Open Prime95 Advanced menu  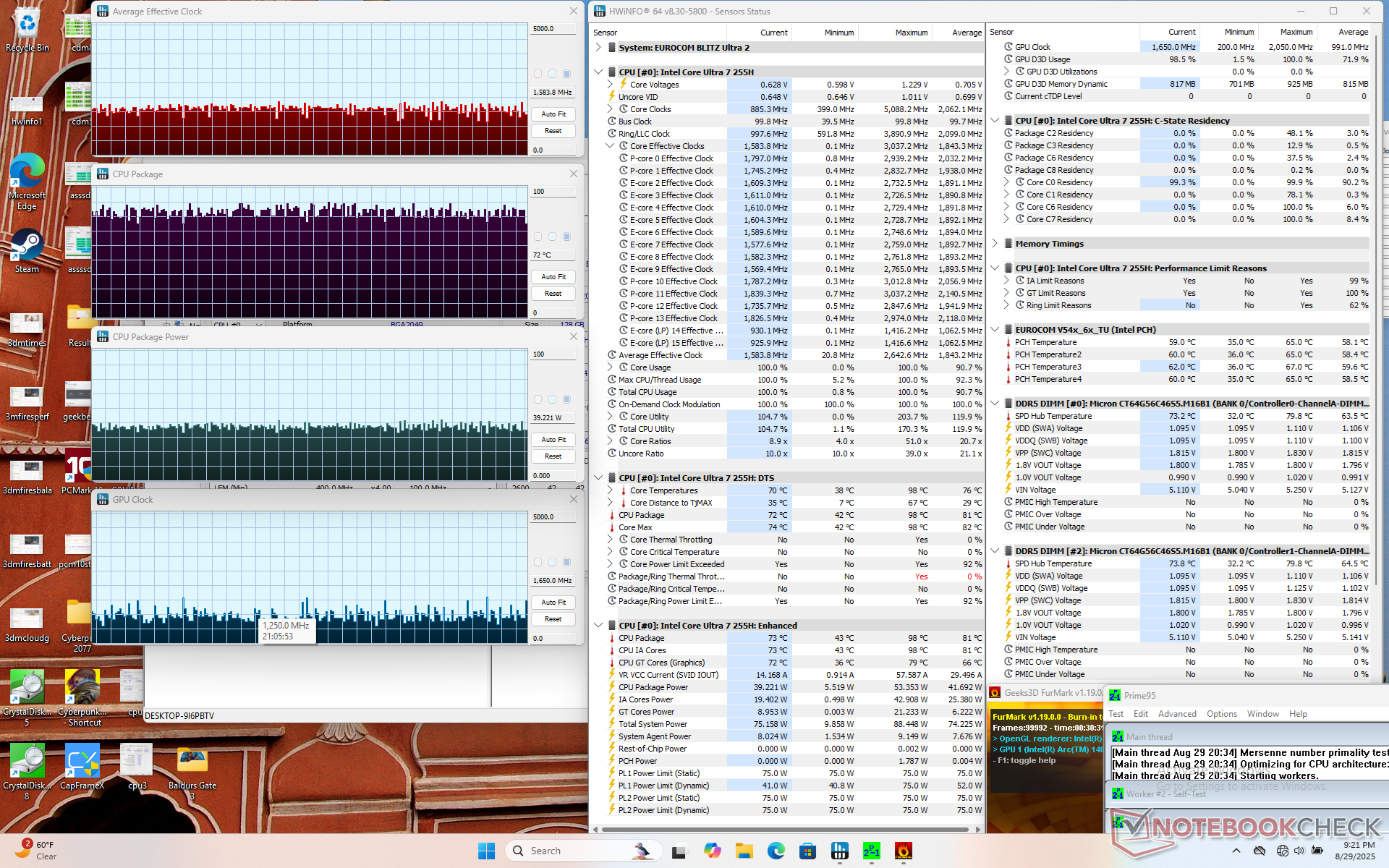tap(1177, 714)
